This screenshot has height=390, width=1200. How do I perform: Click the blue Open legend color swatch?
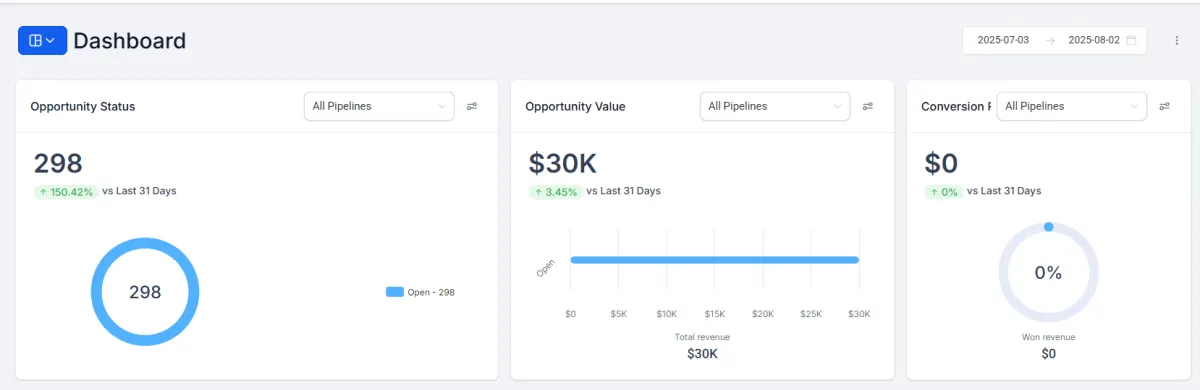(395, 292)
